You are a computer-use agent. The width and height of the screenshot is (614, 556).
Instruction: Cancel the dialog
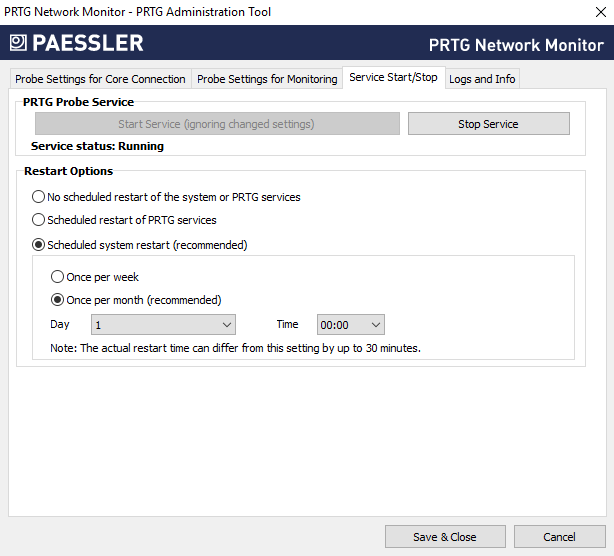pos(559,537)
